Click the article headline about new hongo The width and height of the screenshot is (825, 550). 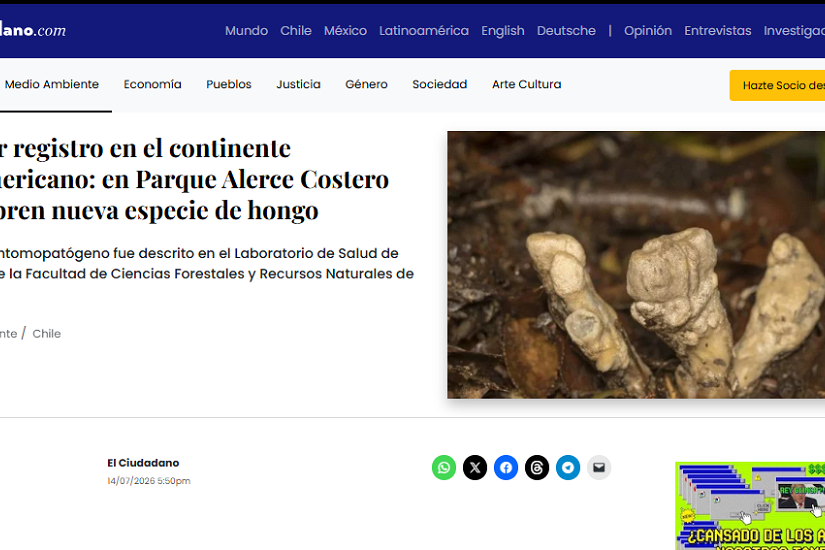click(194, 179)
